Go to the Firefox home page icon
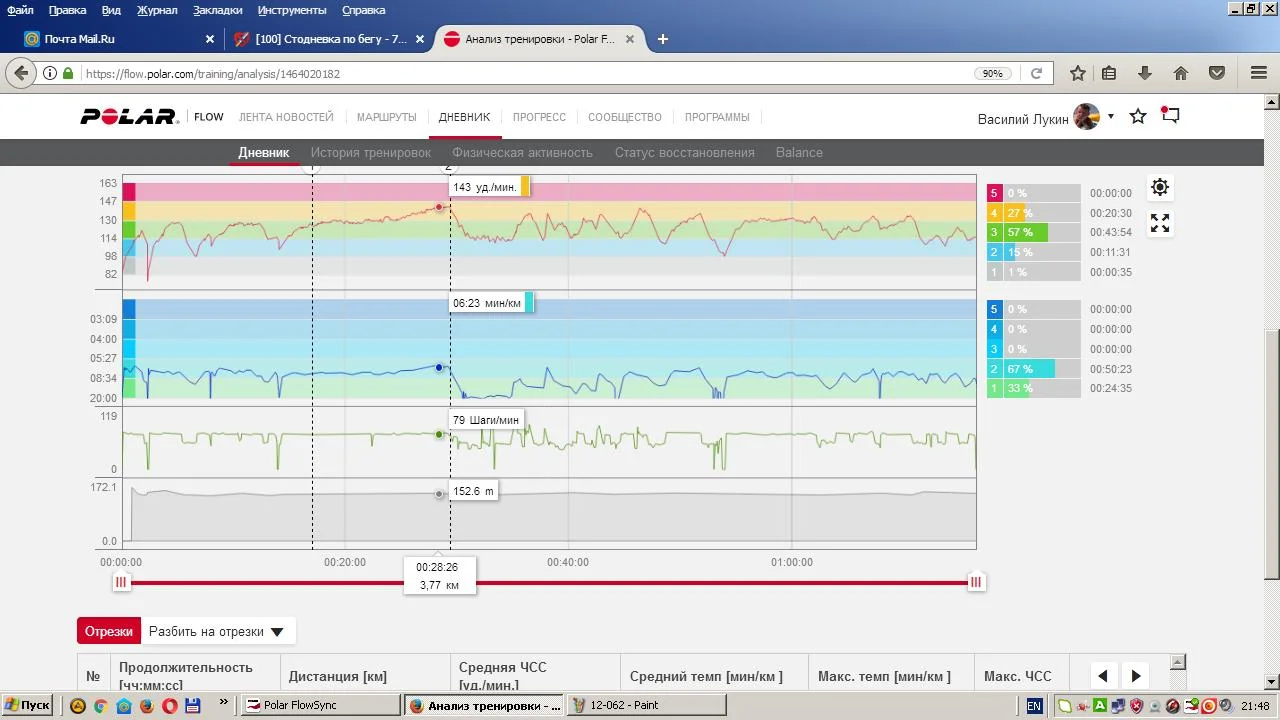 (1180, 73)
